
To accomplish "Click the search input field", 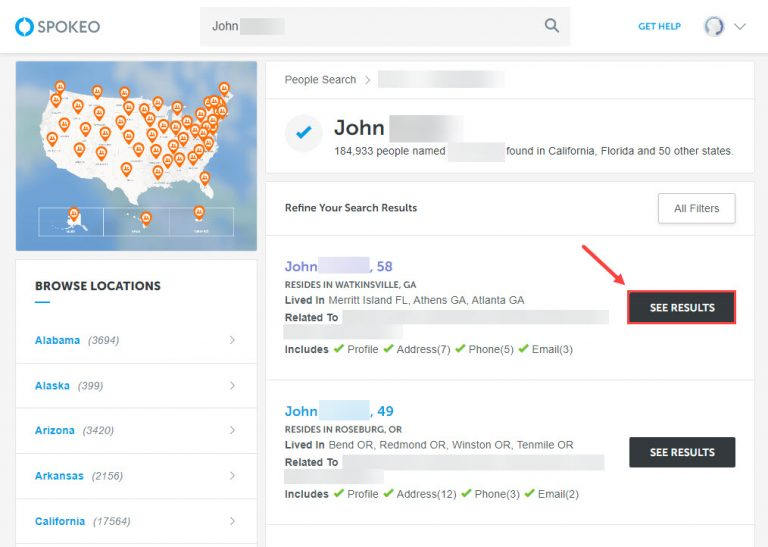I will point(384,26).
